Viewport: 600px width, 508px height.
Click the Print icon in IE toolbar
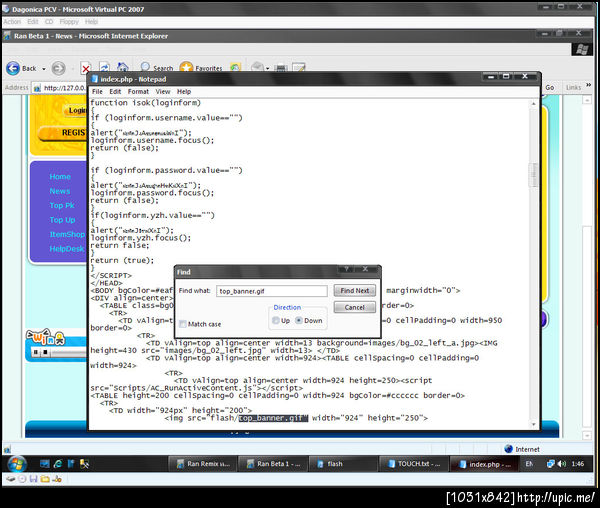(281, 68)
